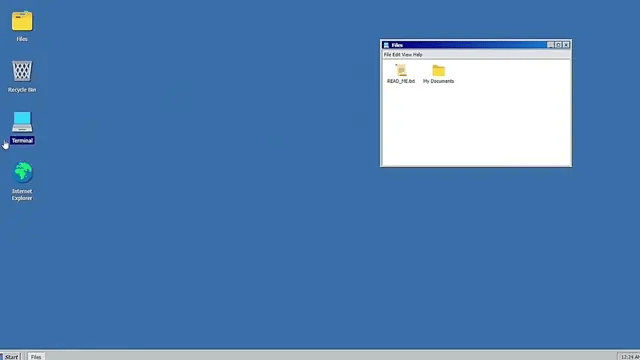Select the READ_ME.txt file
The height and width of the screenshot is (360, 640).
pos(401,74)
